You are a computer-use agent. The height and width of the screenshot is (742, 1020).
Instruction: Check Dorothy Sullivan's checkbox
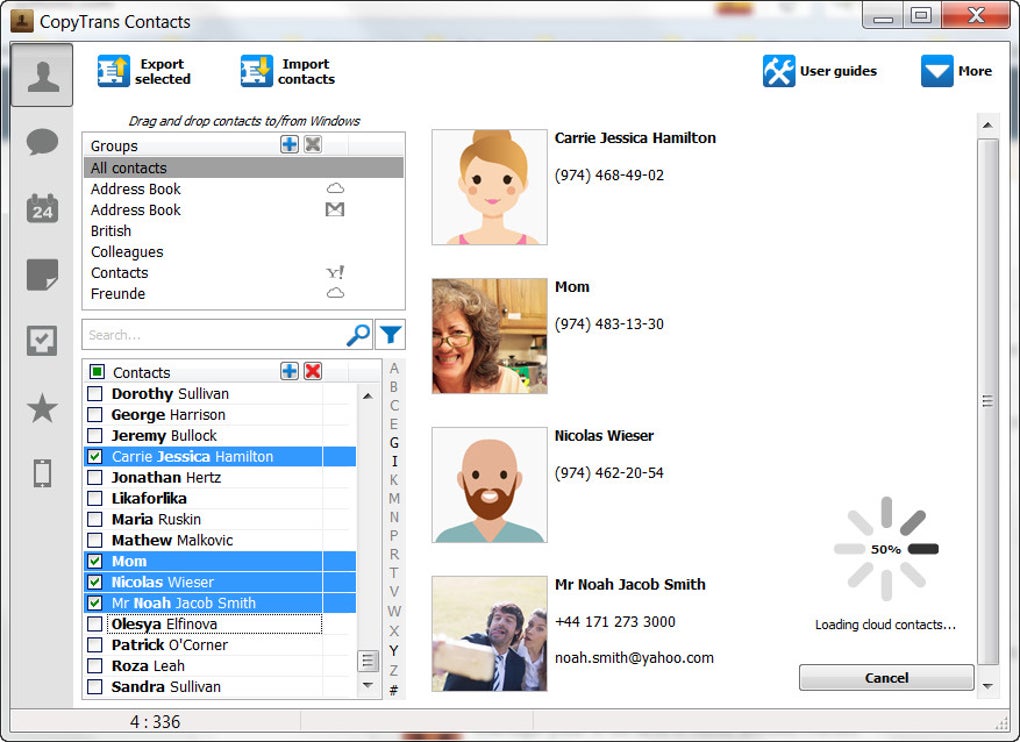click(95, 393)
